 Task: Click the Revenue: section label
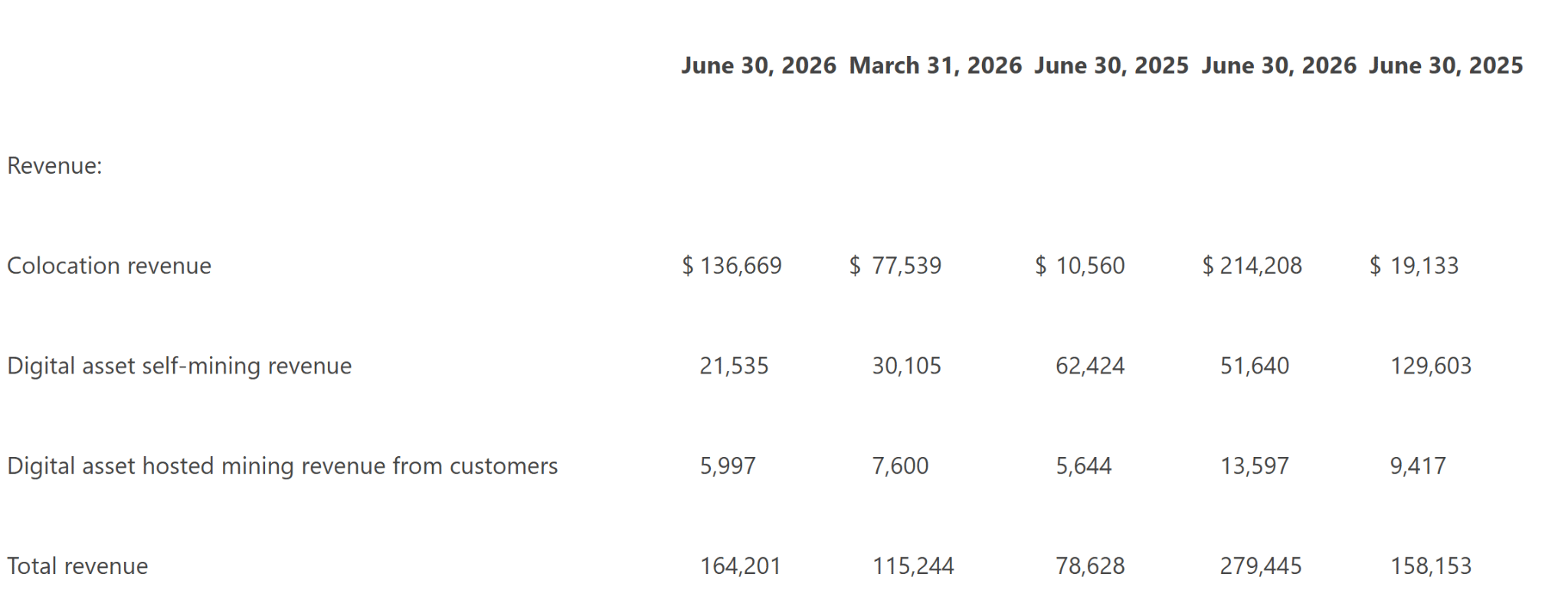pos(54,166)
